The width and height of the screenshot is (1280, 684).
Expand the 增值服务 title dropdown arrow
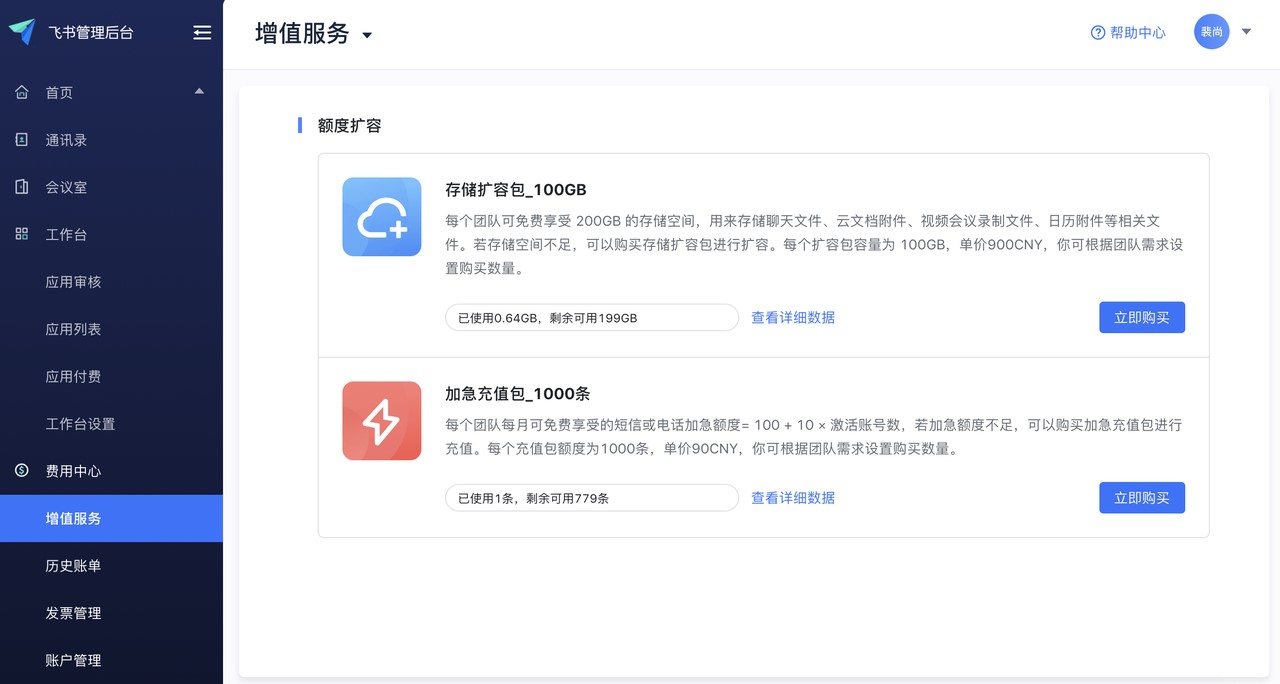tap(367, 35)
